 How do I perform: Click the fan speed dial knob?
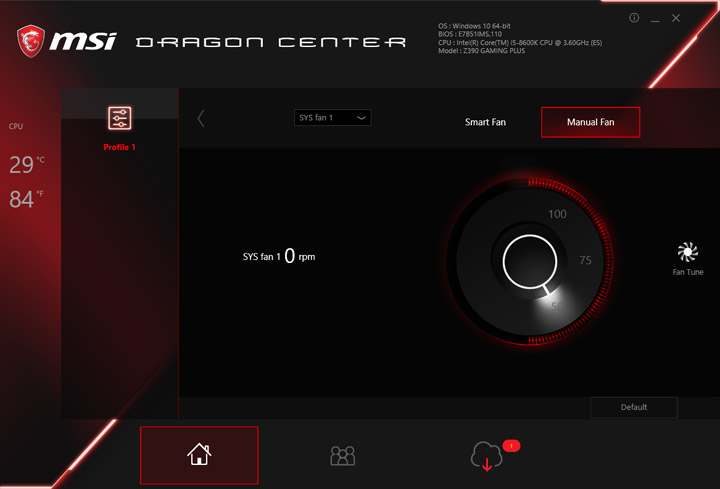529,262
